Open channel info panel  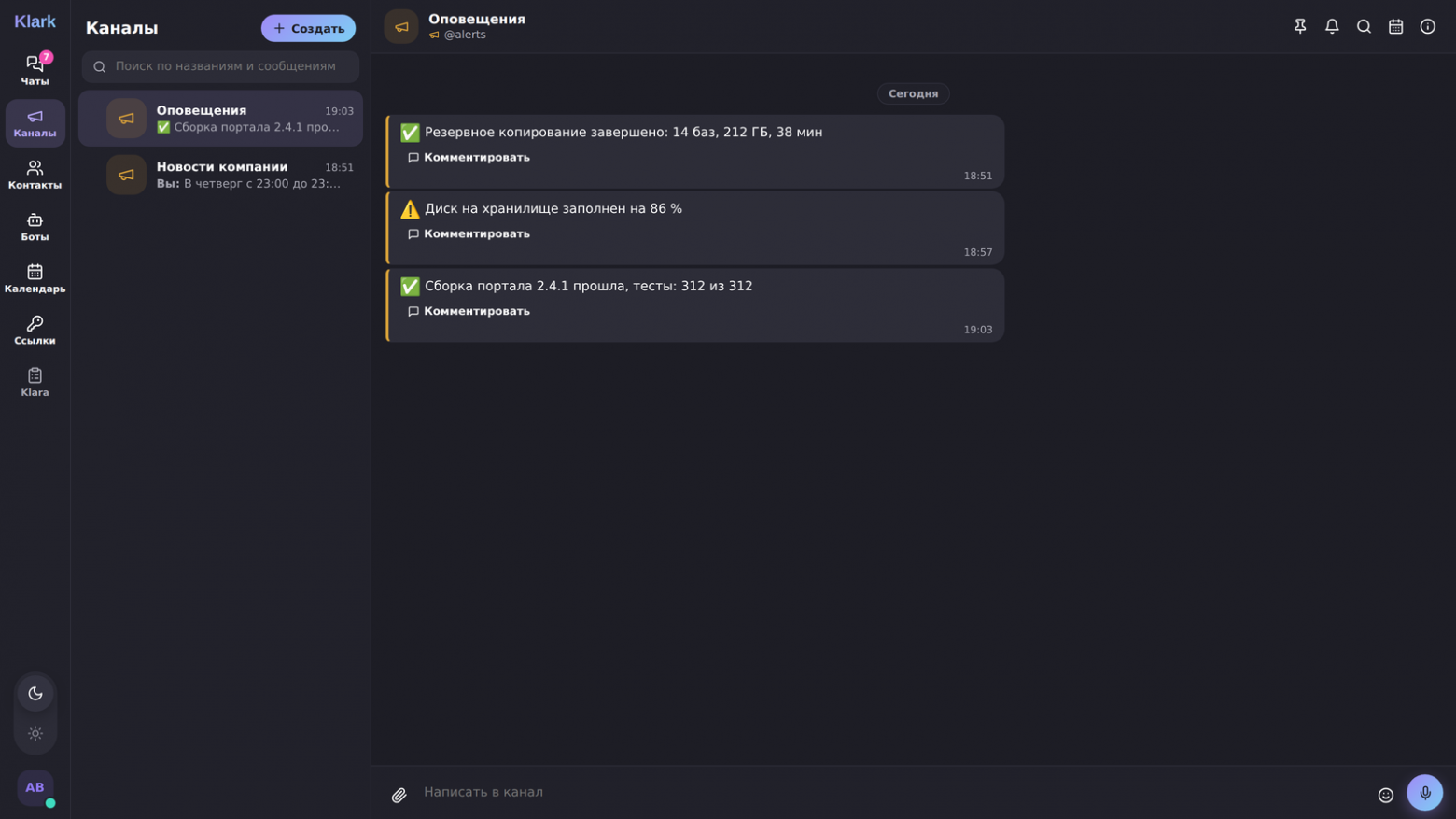[x=1427, y=26]
